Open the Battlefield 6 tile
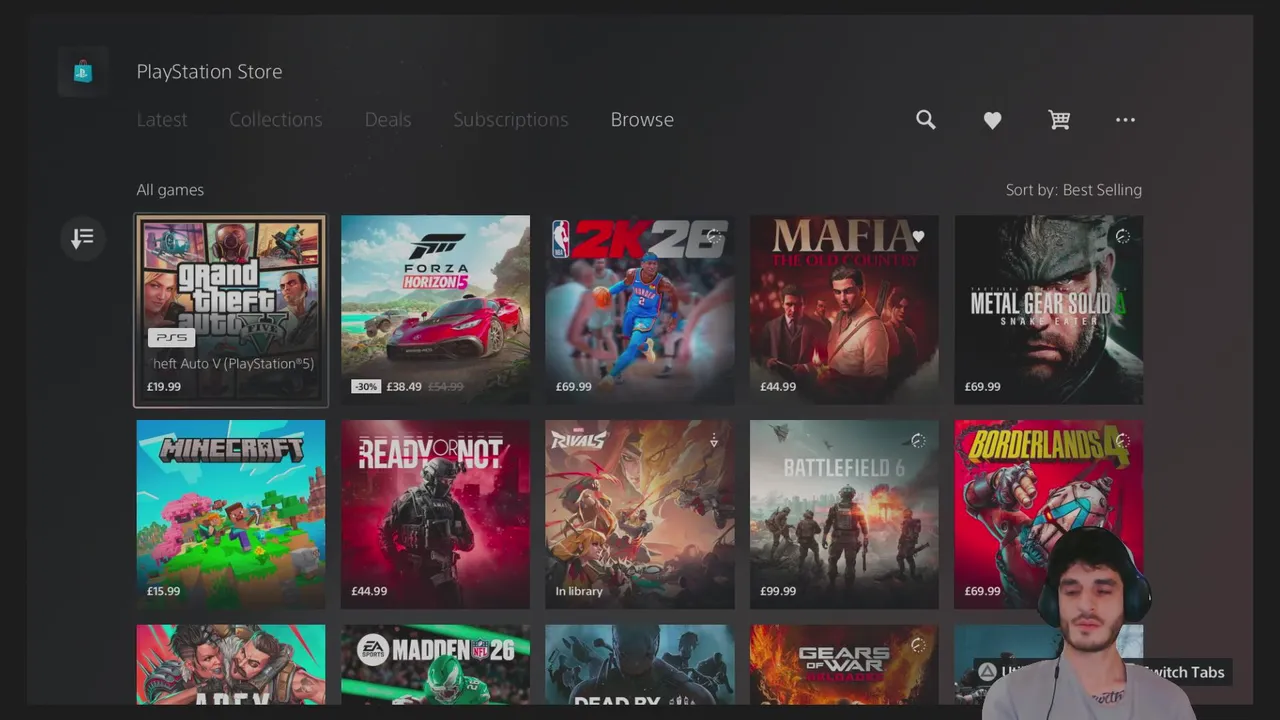Screen dimensions: 1280x720 [844, 514]
